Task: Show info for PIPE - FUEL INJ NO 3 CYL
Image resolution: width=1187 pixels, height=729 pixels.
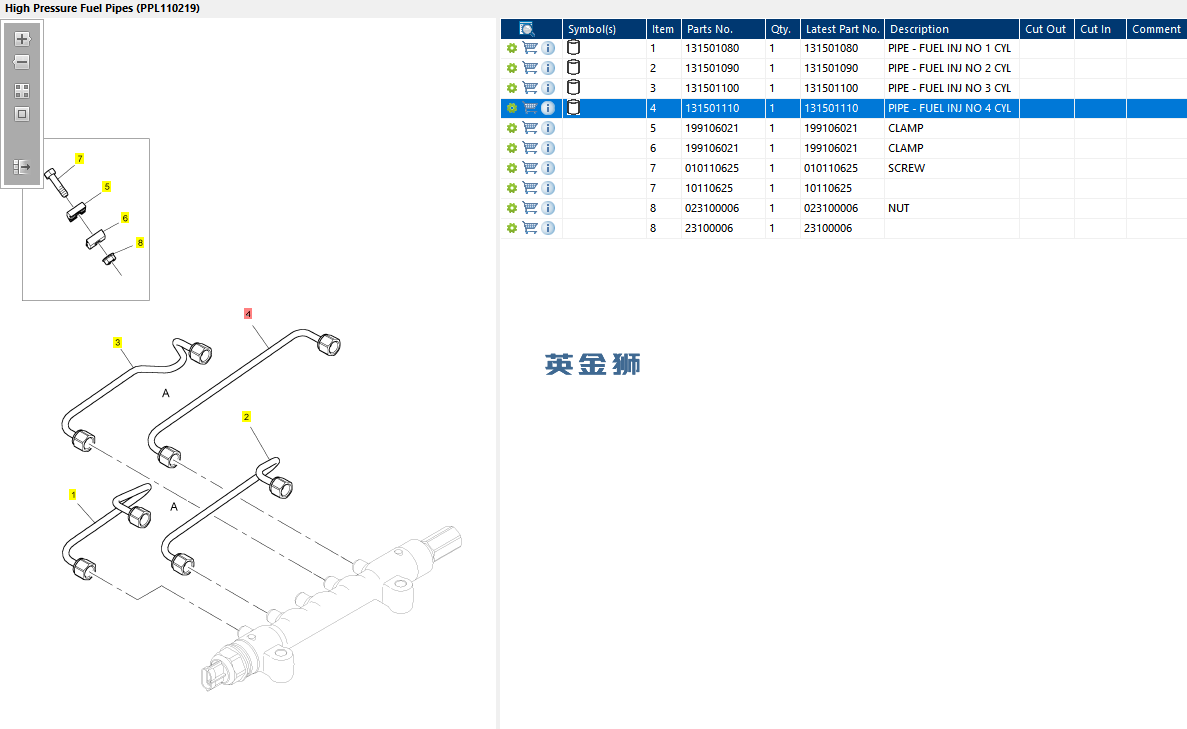Action: (x=548, y=88)
